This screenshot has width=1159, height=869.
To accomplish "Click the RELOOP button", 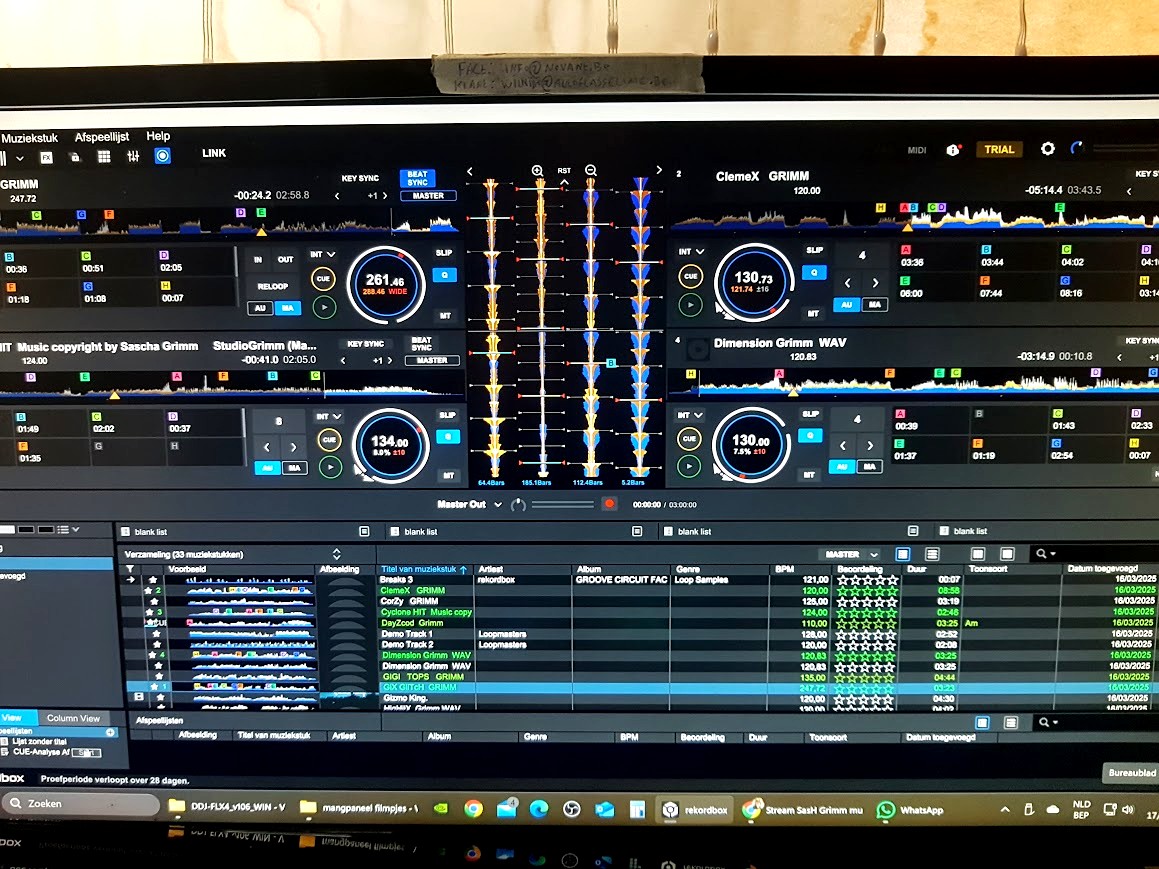I will [x=273, y=287].
